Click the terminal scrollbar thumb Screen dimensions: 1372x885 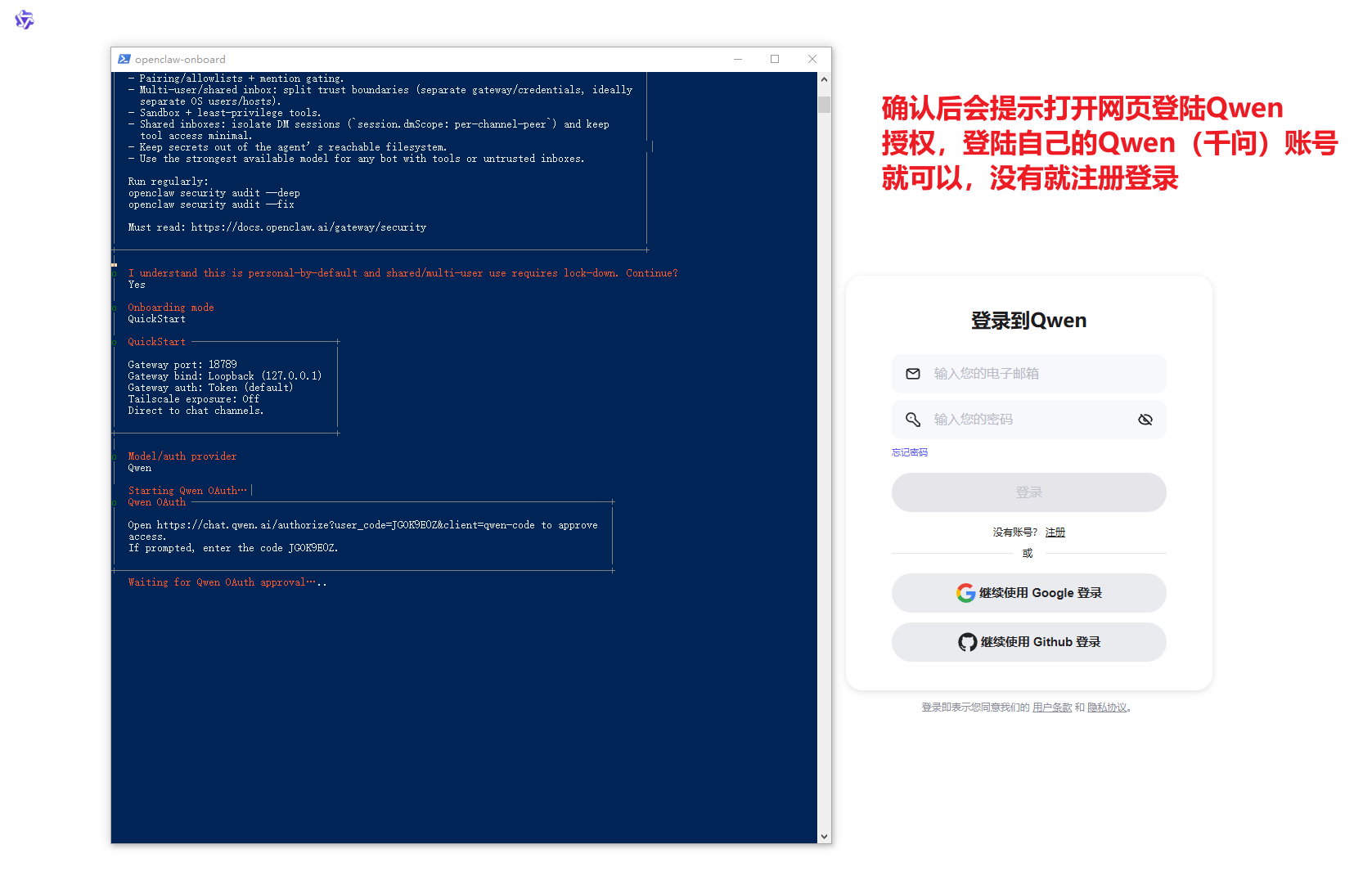(x=825, y=104)
